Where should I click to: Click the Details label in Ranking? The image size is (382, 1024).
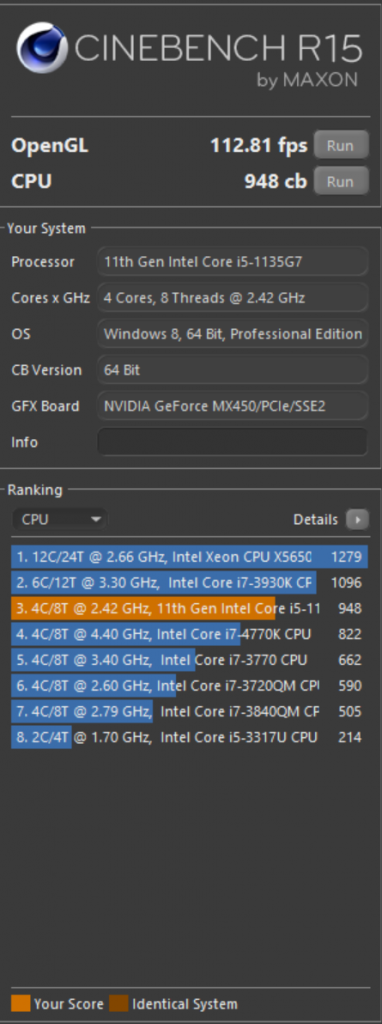pos(315,519)
